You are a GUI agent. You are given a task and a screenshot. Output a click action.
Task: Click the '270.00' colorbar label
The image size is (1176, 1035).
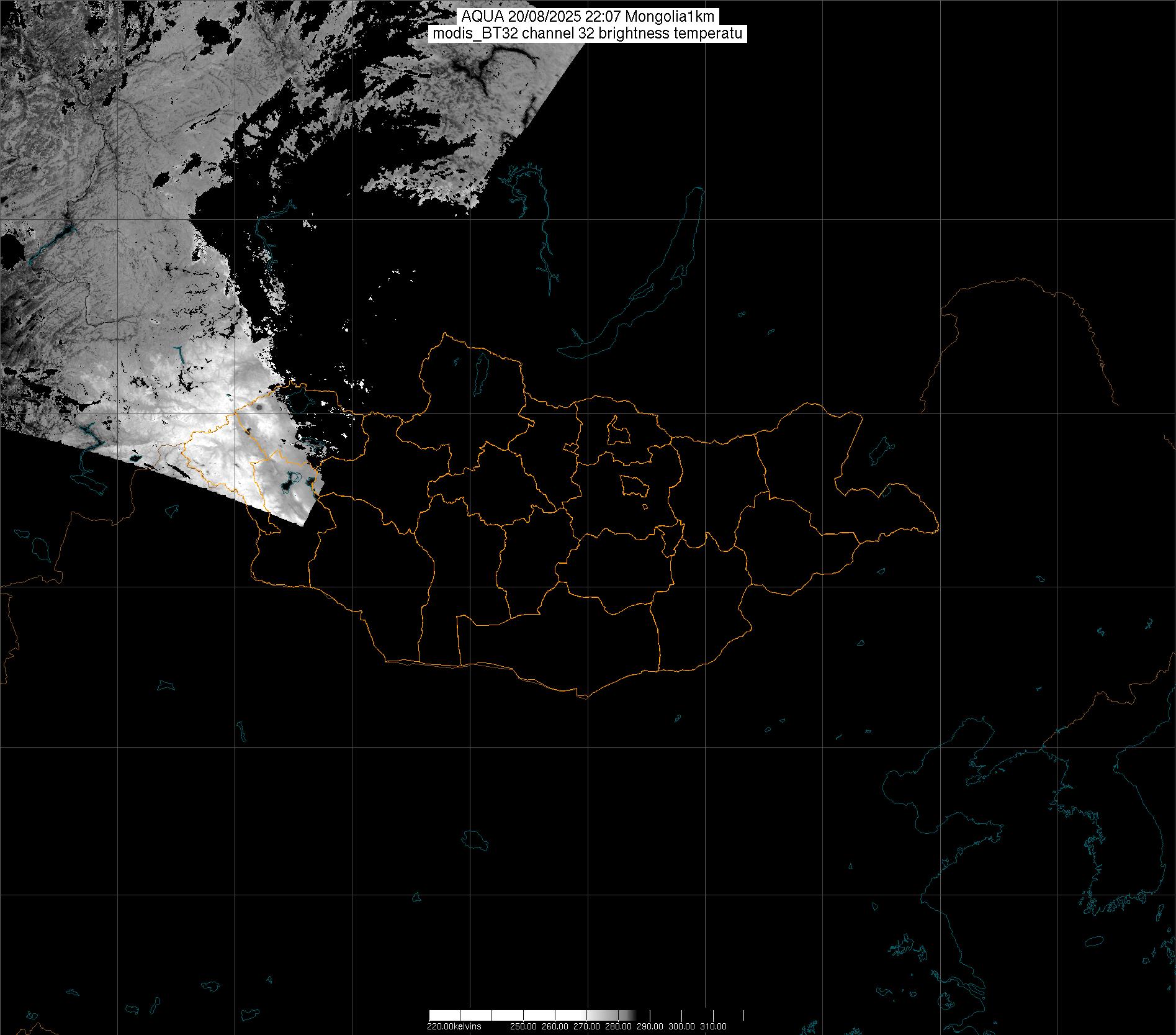tap(587, 1026)
